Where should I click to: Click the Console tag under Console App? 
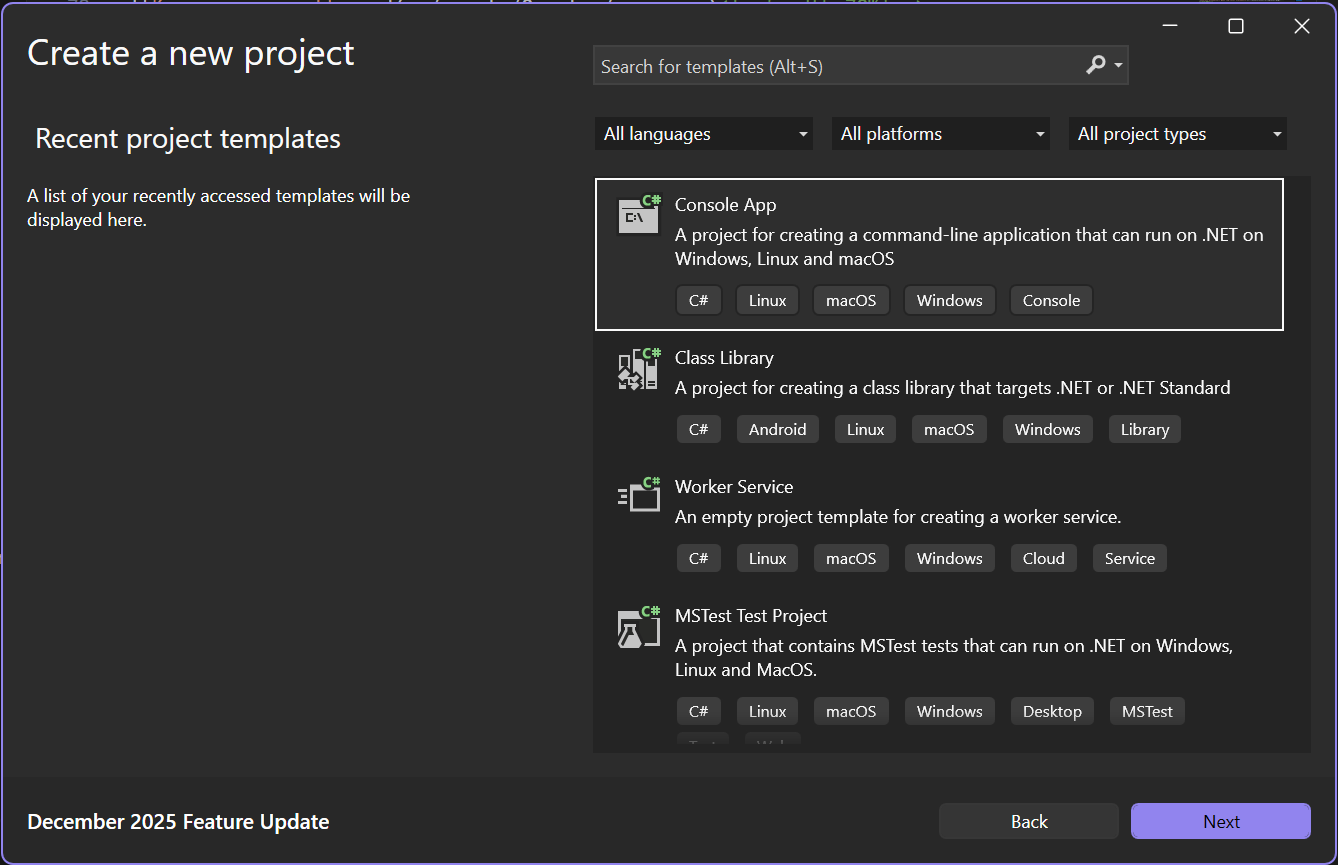click(1052, 300)
